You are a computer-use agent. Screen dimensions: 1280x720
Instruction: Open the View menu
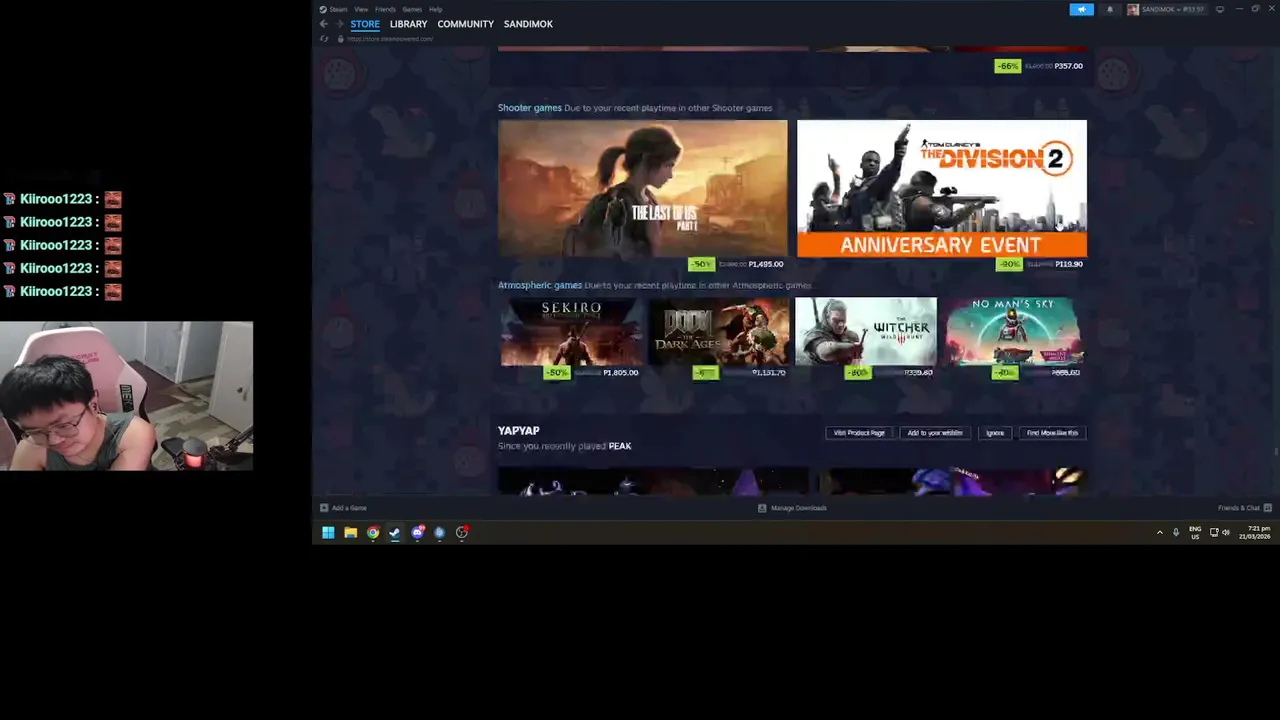pyautogui.click(x=361, y=9)
